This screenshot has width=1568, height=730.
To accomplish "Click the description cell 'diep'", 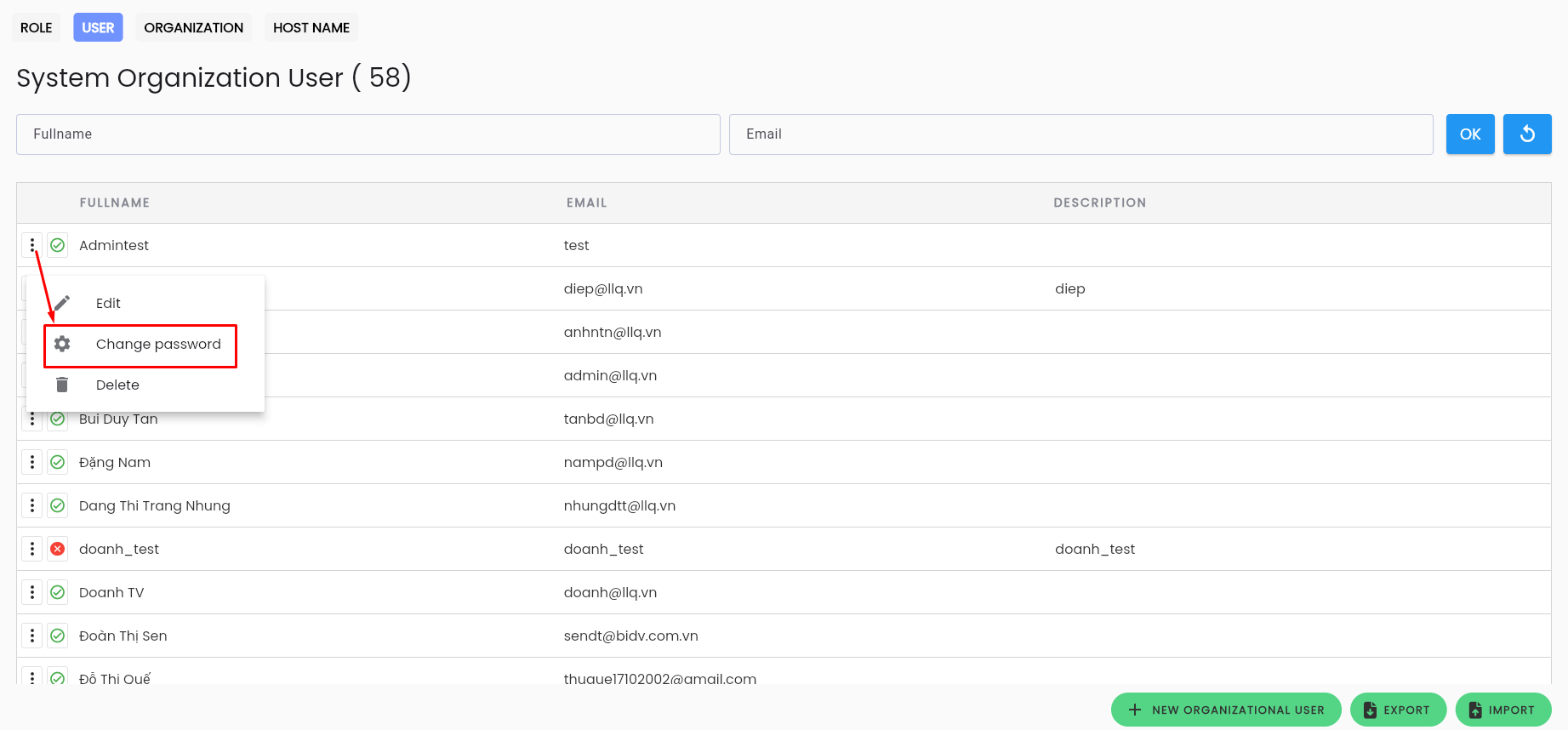I will tap(1069, 289).
